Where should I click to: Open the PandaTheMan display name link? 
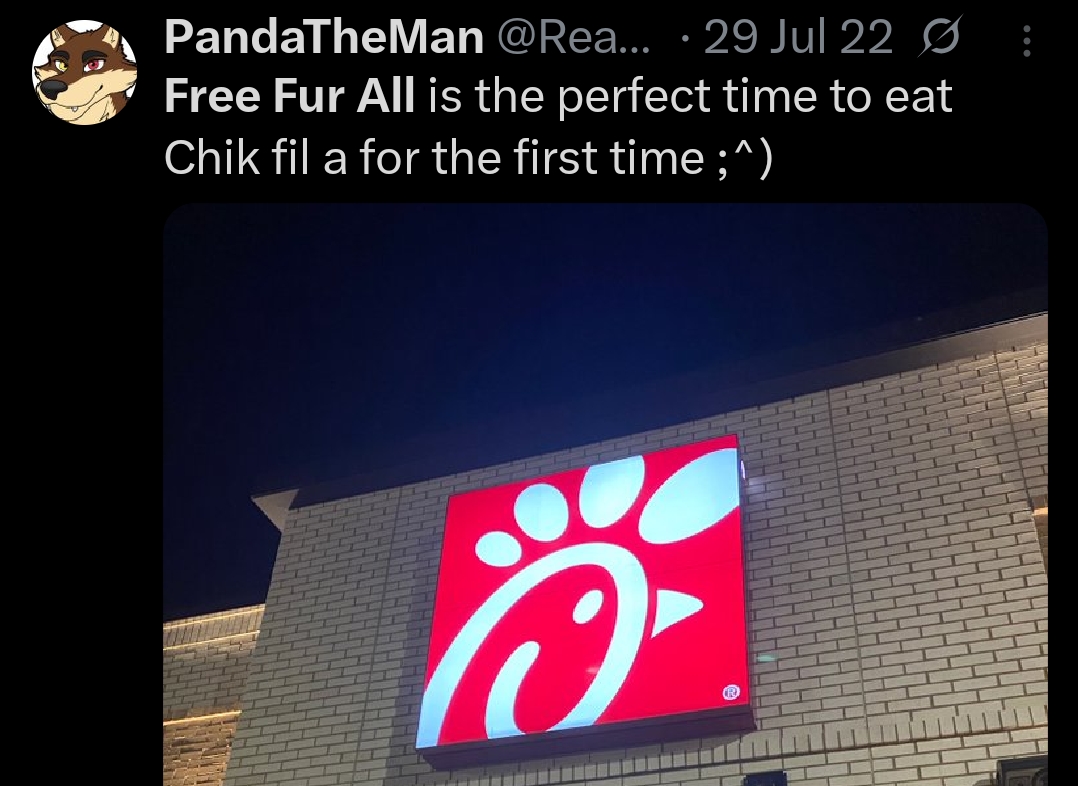click(x=324, y=36)
